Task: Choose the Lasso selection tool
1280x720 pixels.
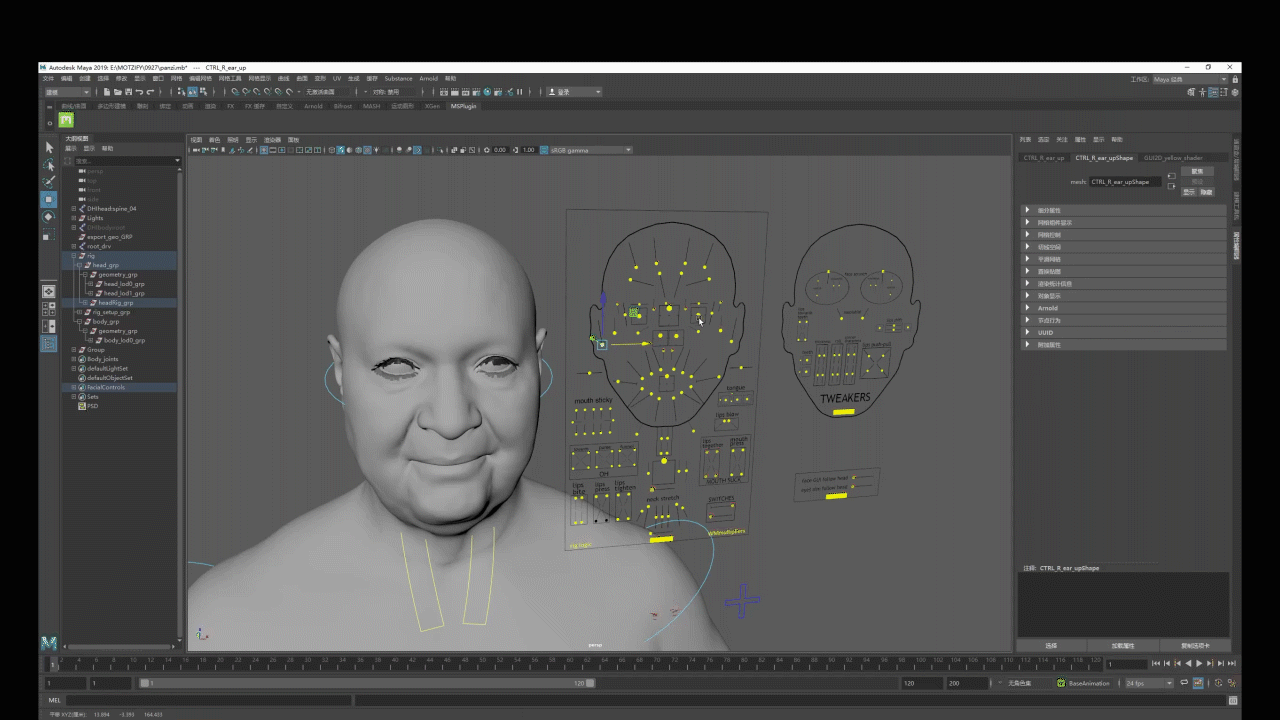Action: point(48,164)
